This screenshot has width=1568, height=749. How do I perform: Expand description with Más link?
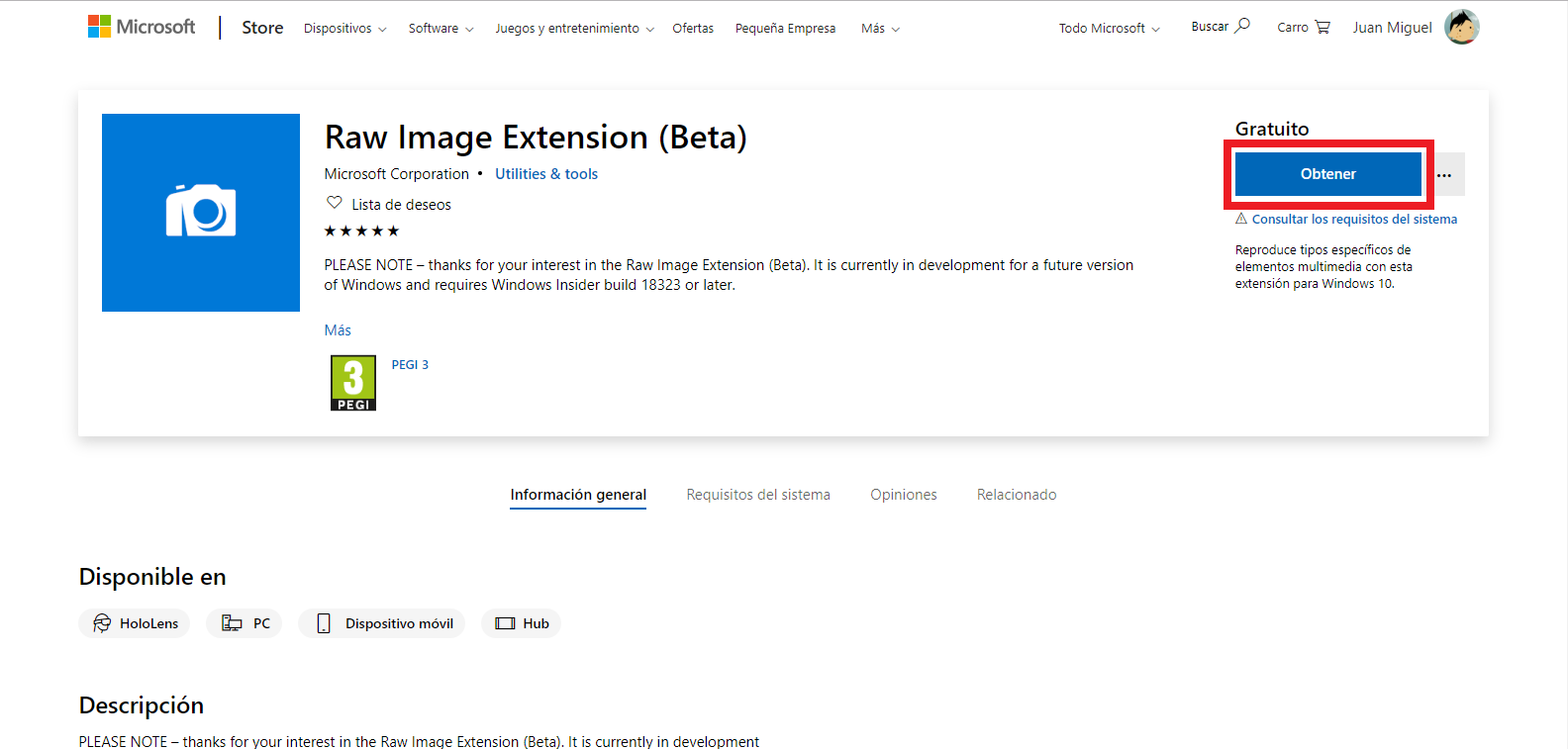pos(338,330)
